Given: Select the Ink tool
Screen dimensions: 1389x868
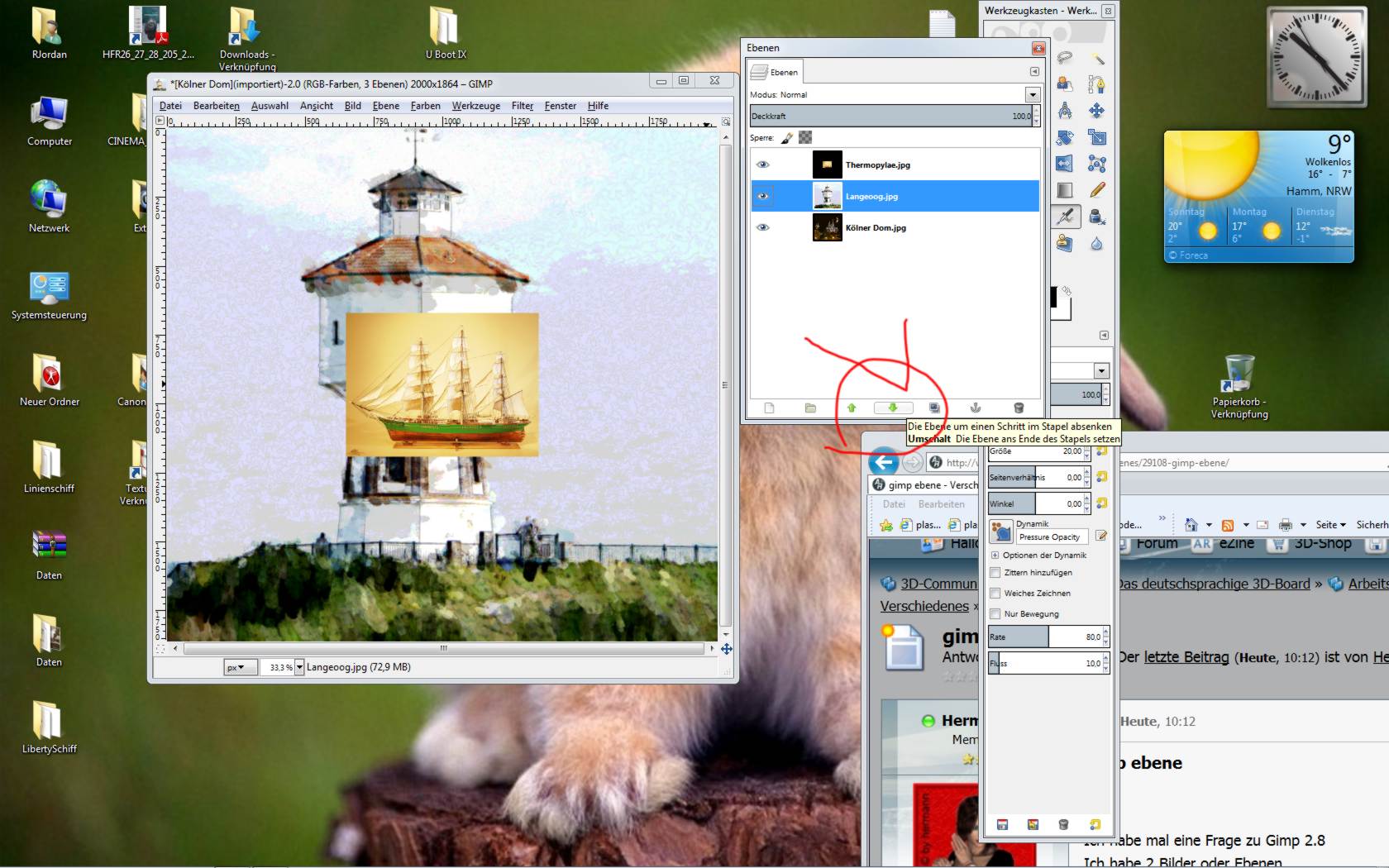Looking at the screenshot, I should click(1097, 217).
